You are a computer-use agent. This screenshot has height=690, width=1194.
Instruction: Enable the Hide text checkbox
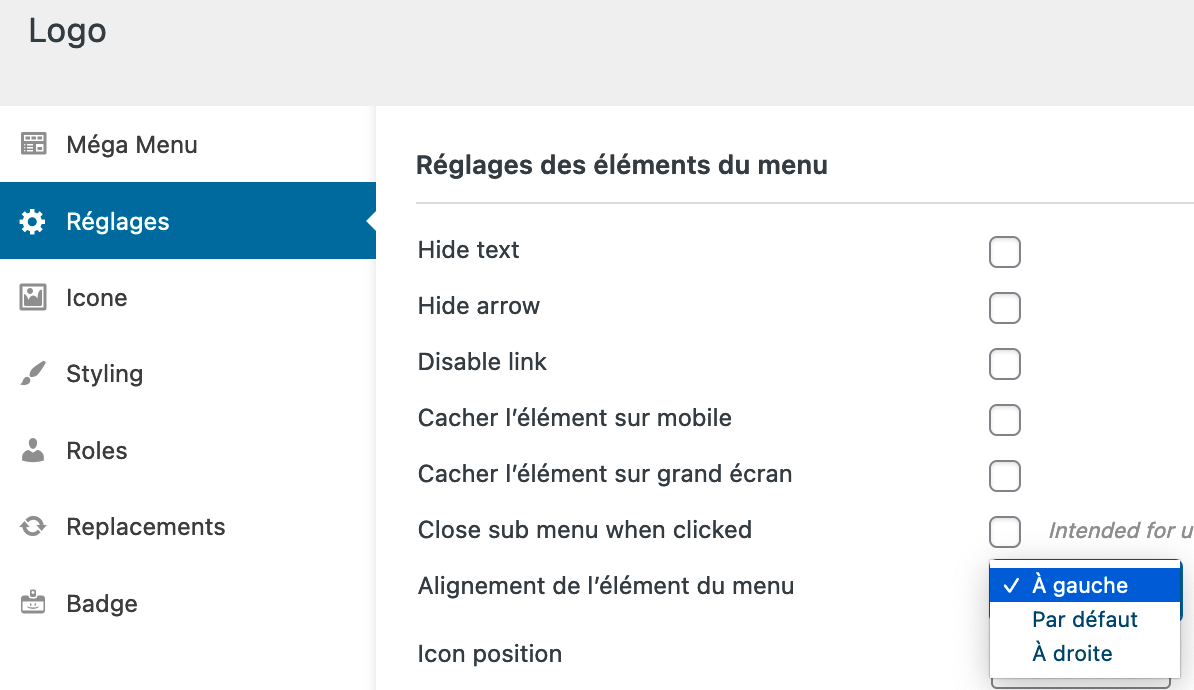[1004, 252]
